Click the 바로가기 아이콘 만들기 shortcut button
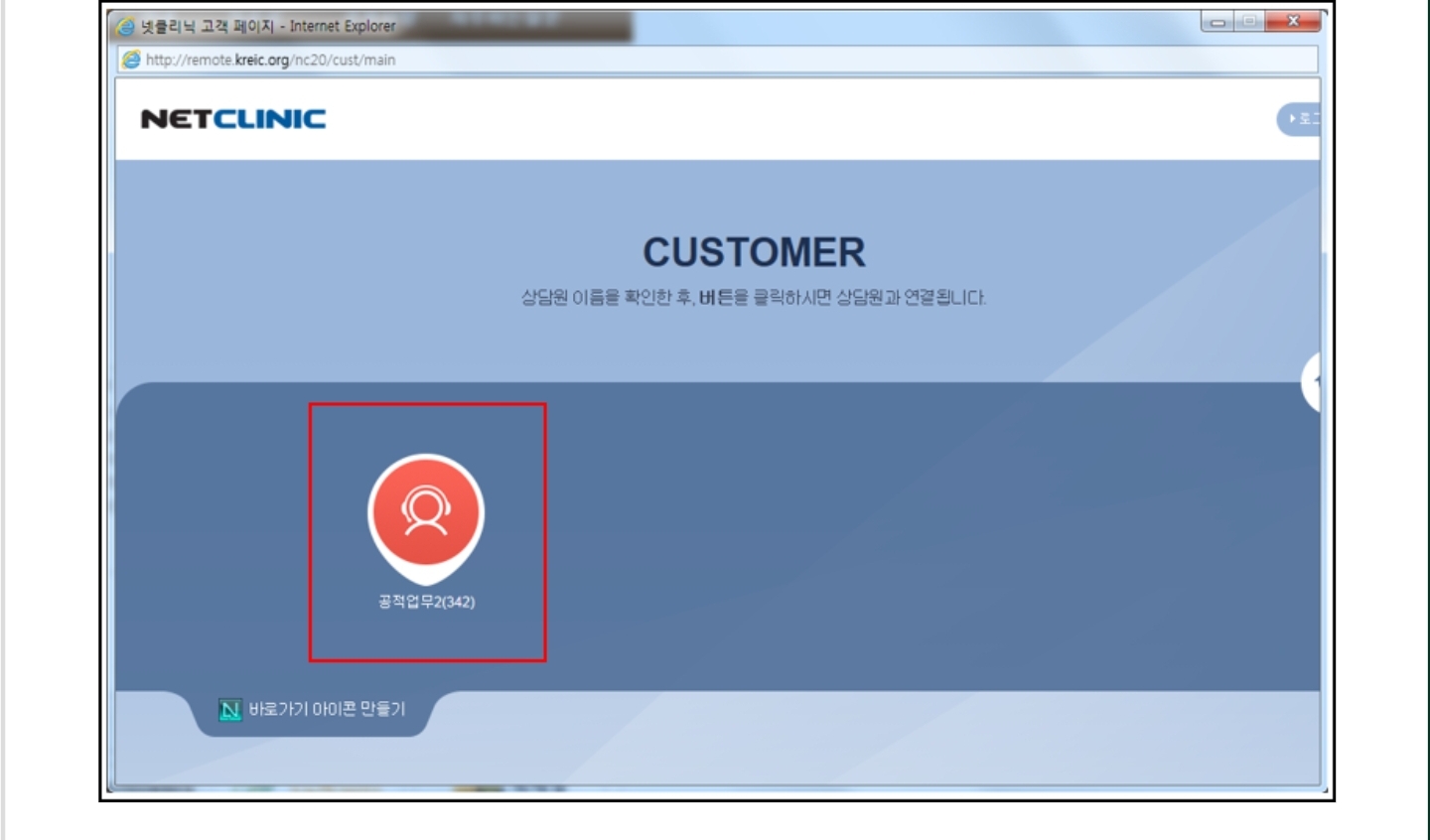 pos(313,710)
